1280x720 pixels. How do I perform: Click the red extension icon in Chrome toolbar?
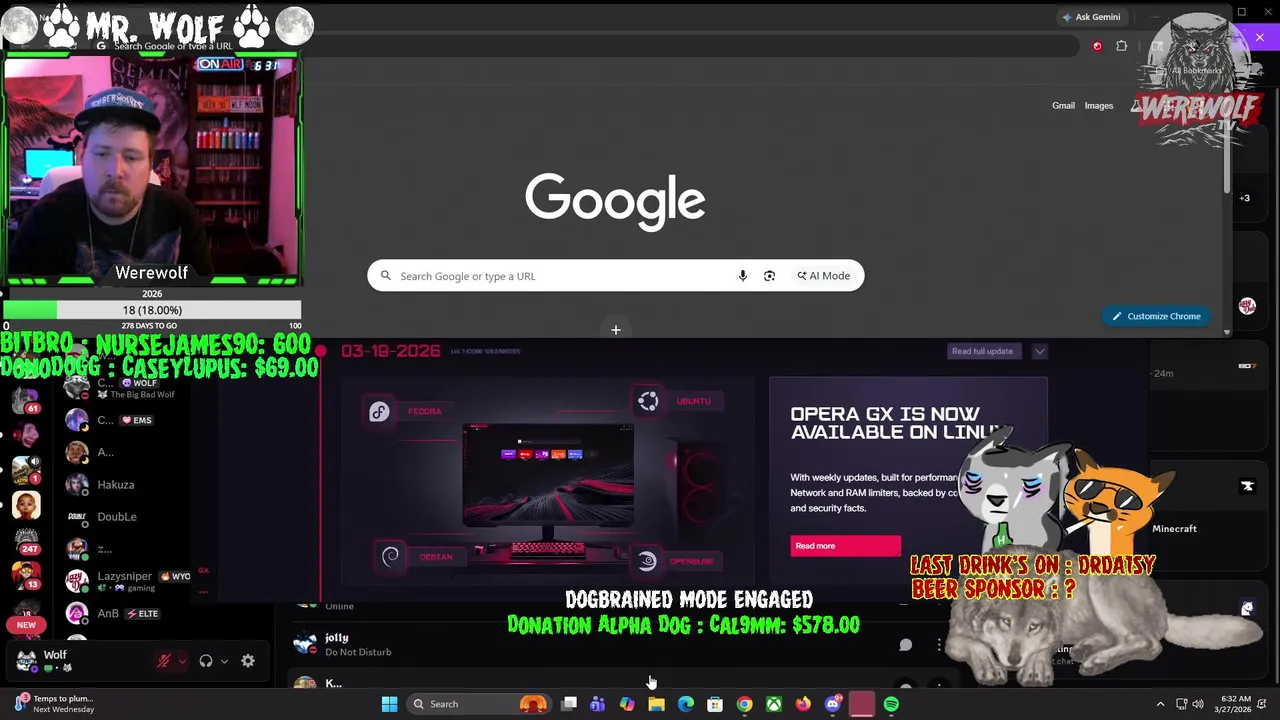point(1097,46)
